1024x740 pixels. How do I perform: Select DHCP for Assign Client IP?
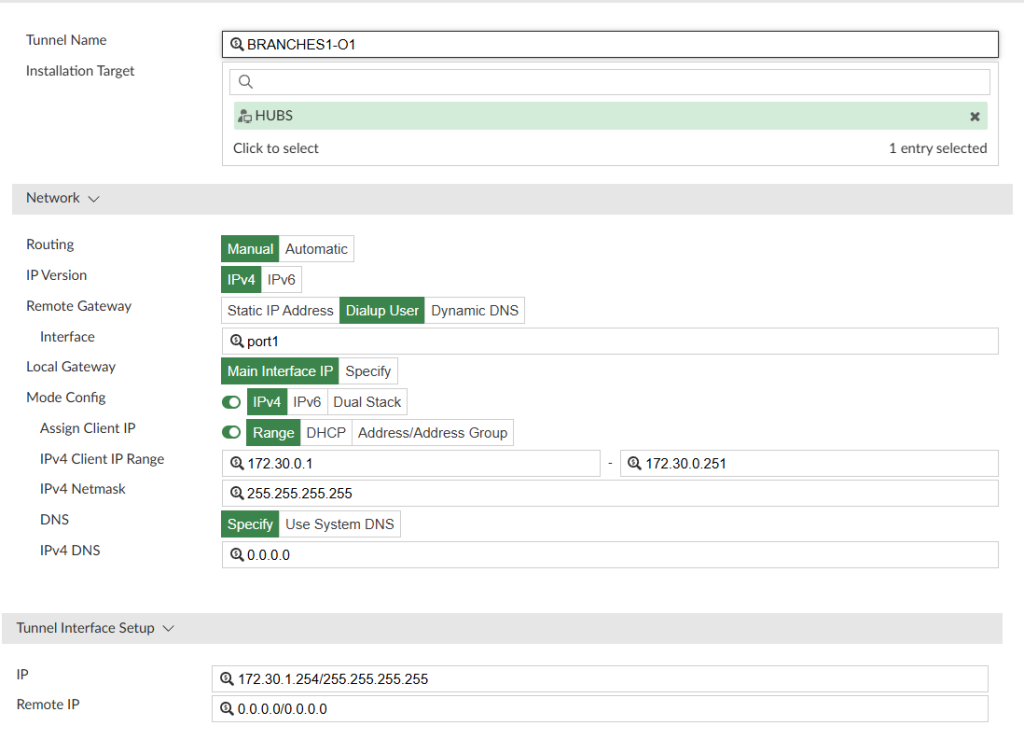(x=326, y=432)
